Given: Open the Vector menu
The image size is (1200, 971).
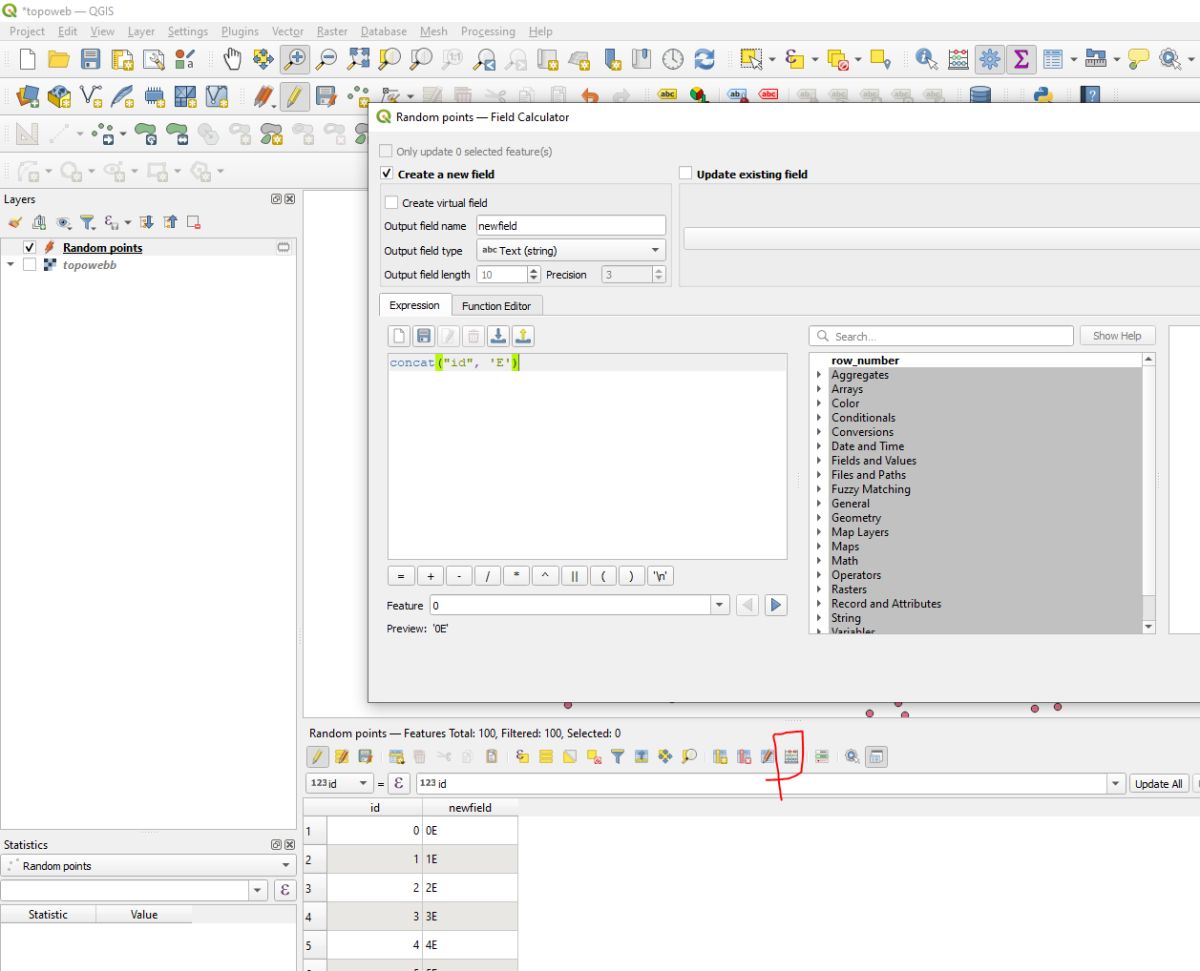Looking at the screenshot, I should (288, 31).
